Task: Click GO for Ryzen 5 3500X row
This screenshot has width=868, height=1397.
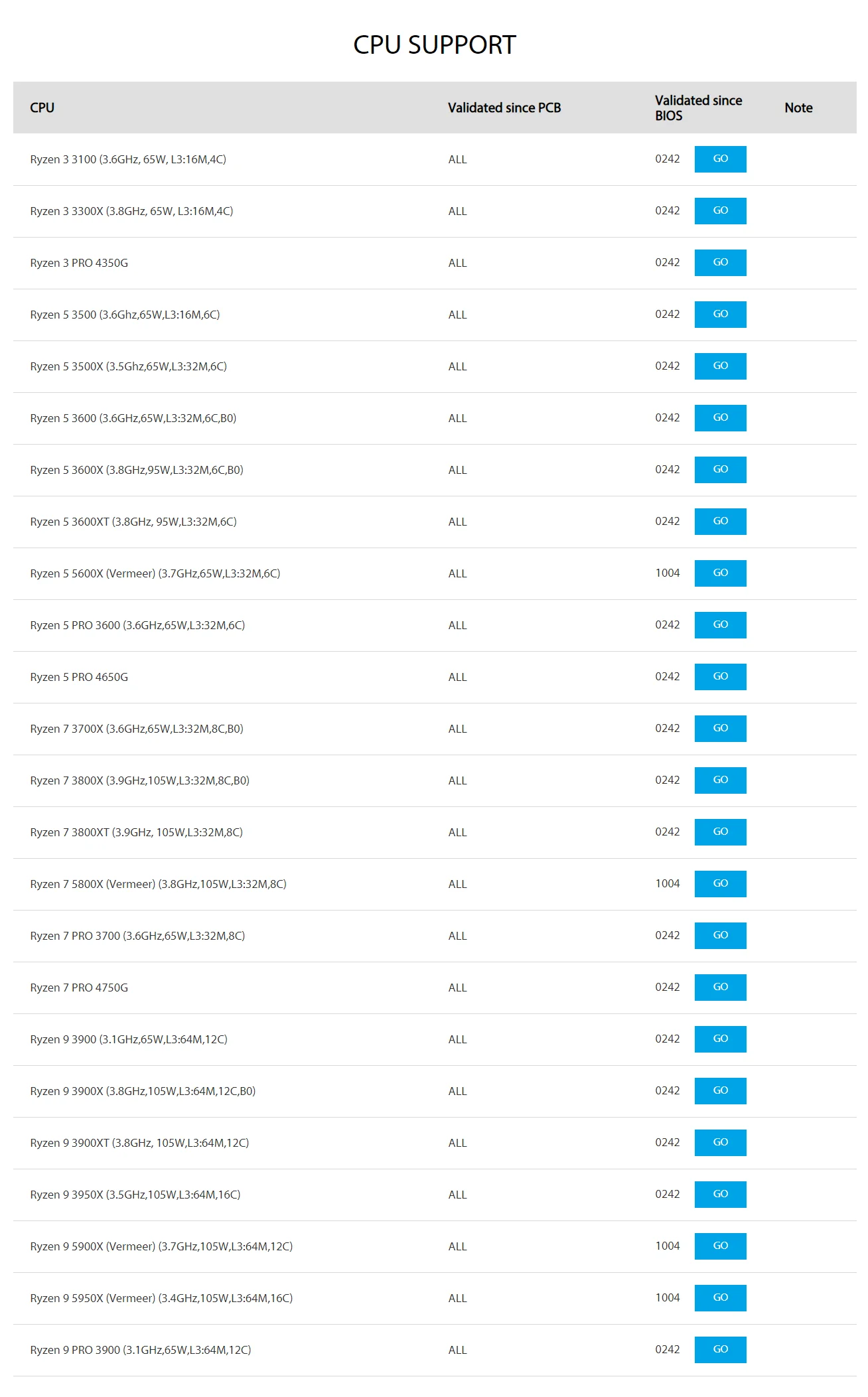Action: click(720, 366)
